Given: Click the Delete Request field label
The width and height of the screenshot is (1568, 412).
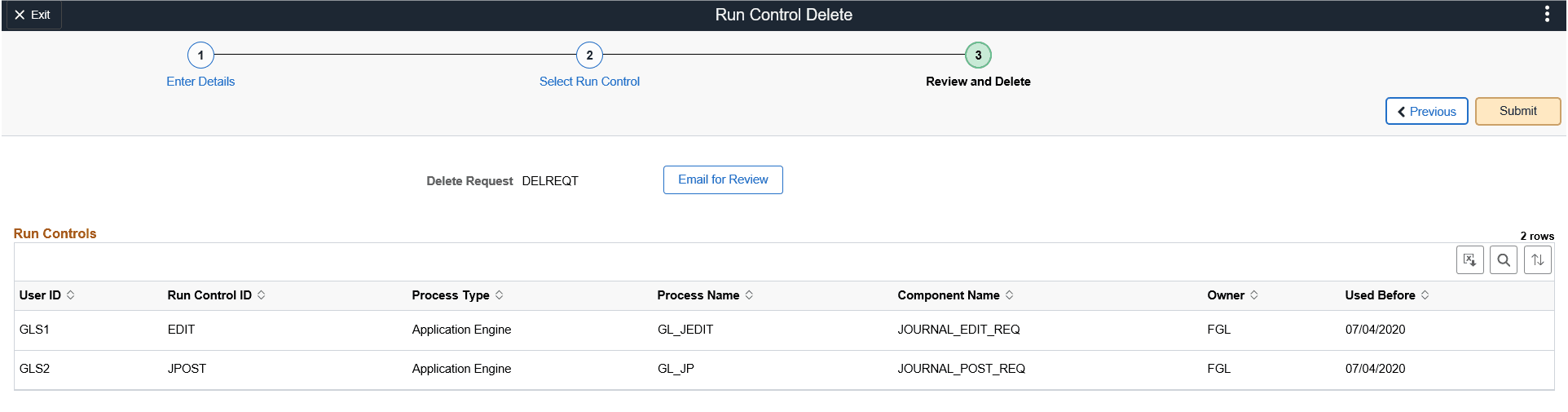Looking at the screenshot, I should (469, 181).
